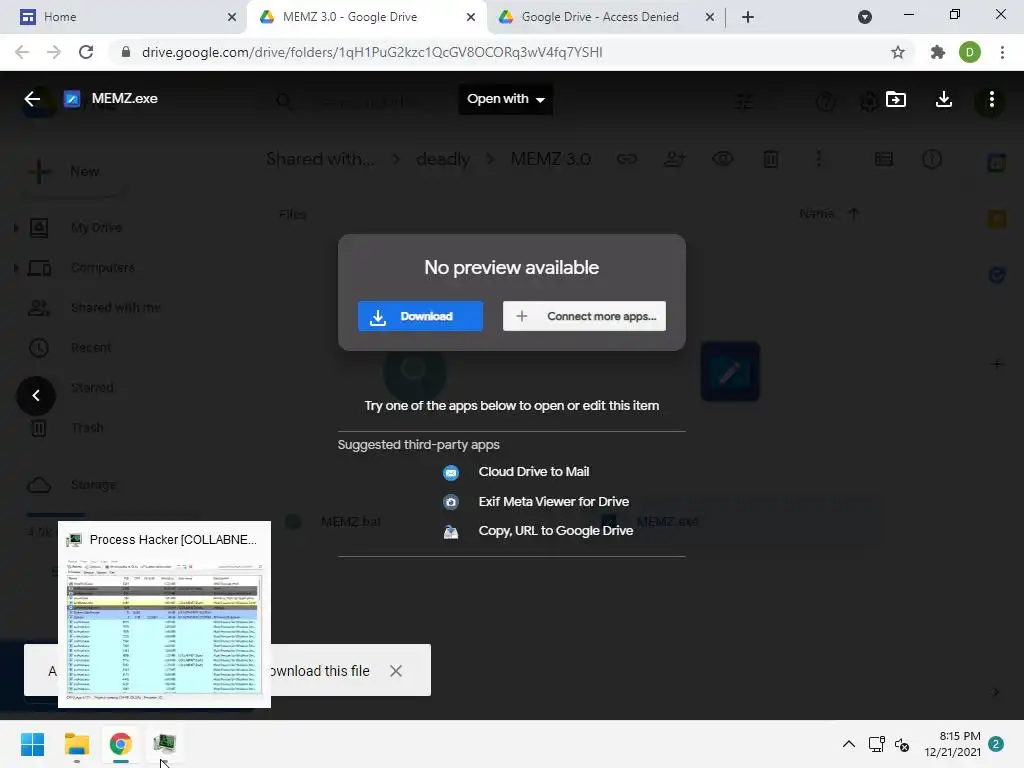
Task: Click the dimmed Drive settings gear icon
Action: [x=869, y=103]
